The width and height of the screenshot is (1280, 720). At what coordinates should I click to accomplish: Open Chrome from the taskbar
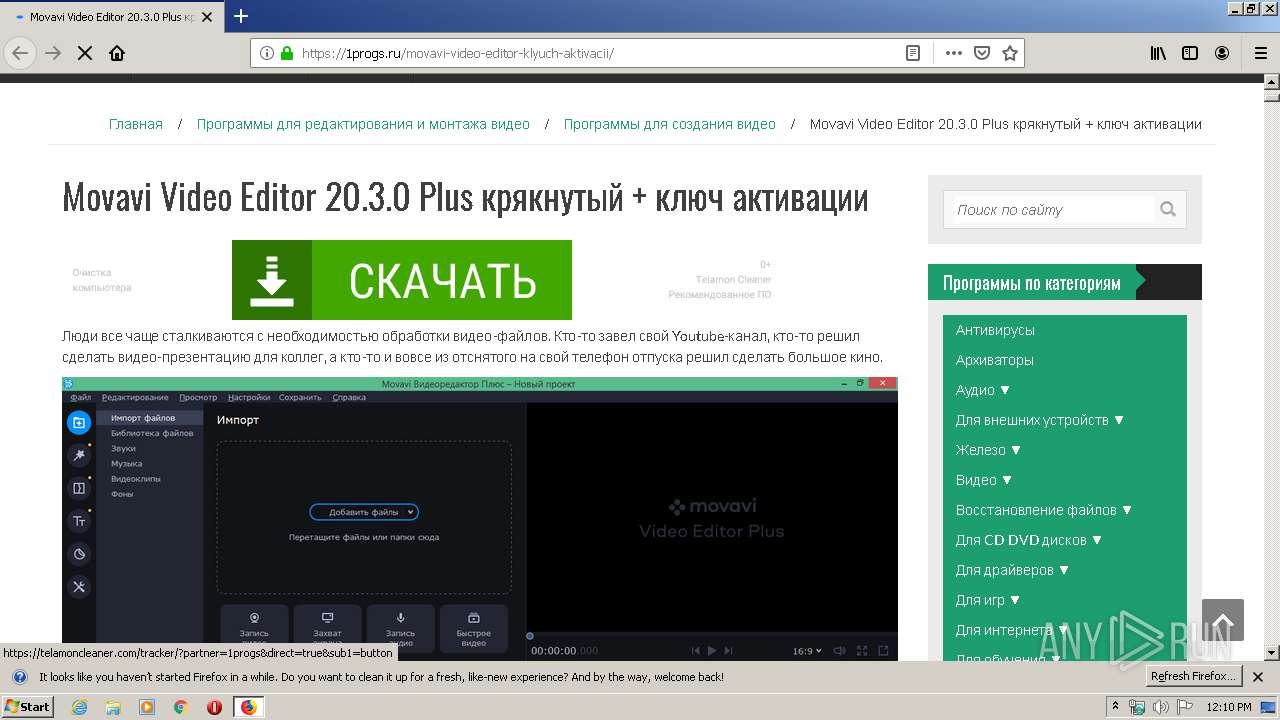point(181,707)
